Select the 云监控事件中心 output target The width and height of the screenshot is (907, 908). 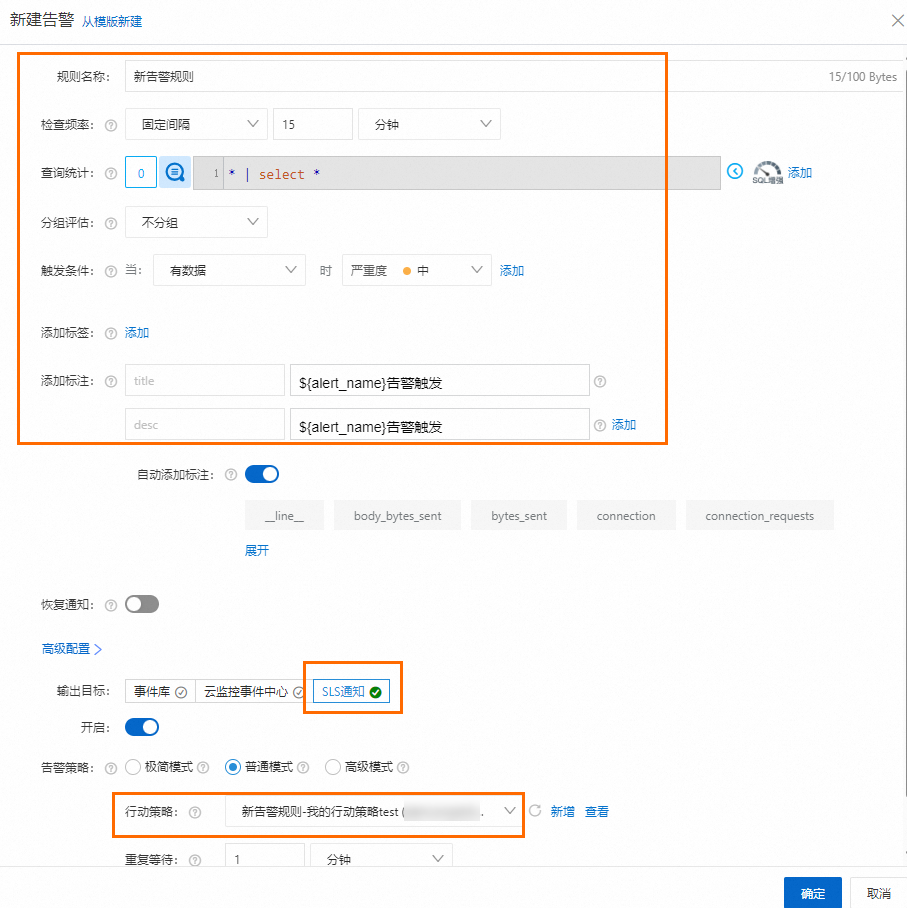click(x=253, y=691)
